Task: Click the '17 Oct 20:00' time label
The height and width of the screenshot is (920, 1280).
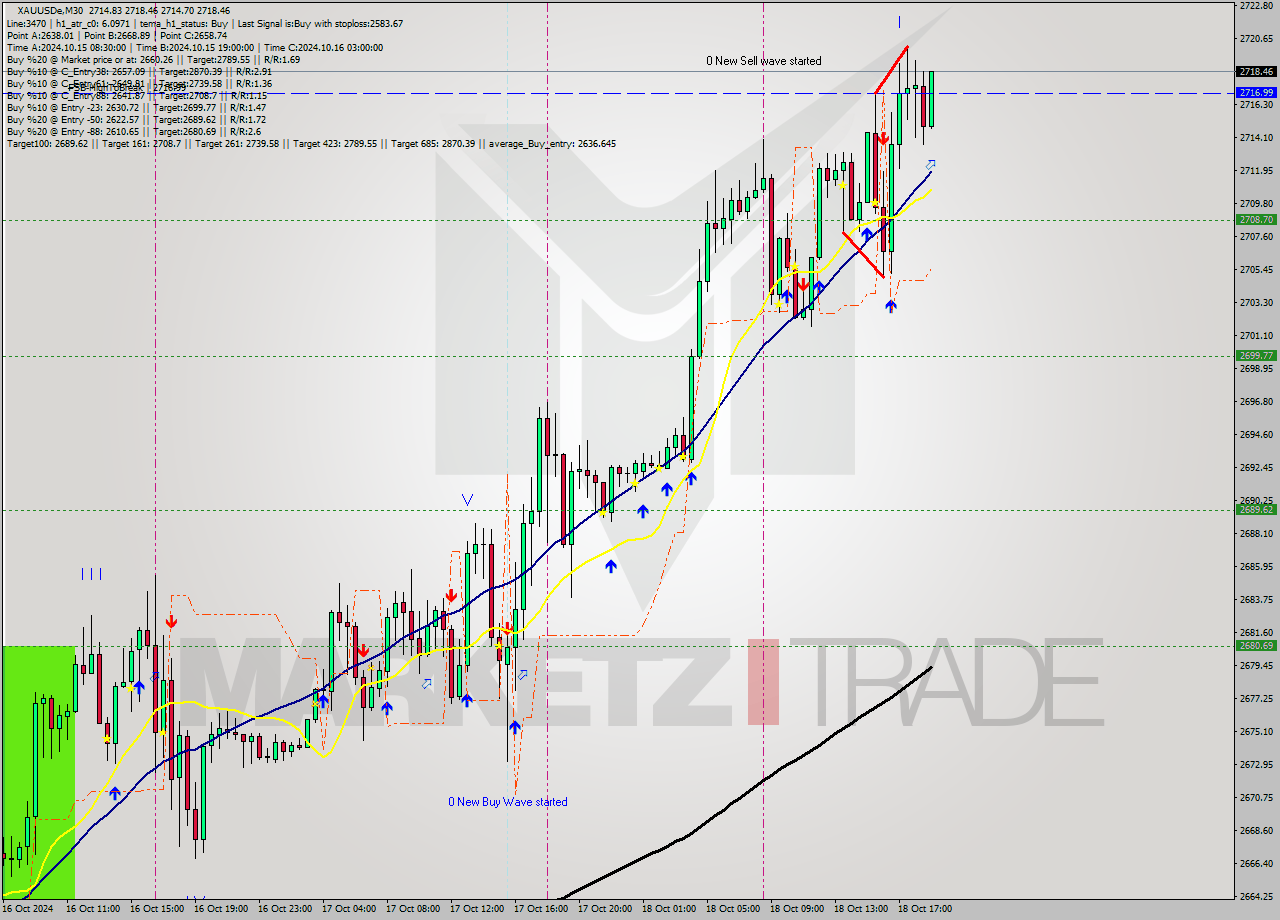Action: pyautogui.click(x=605, y=909)
